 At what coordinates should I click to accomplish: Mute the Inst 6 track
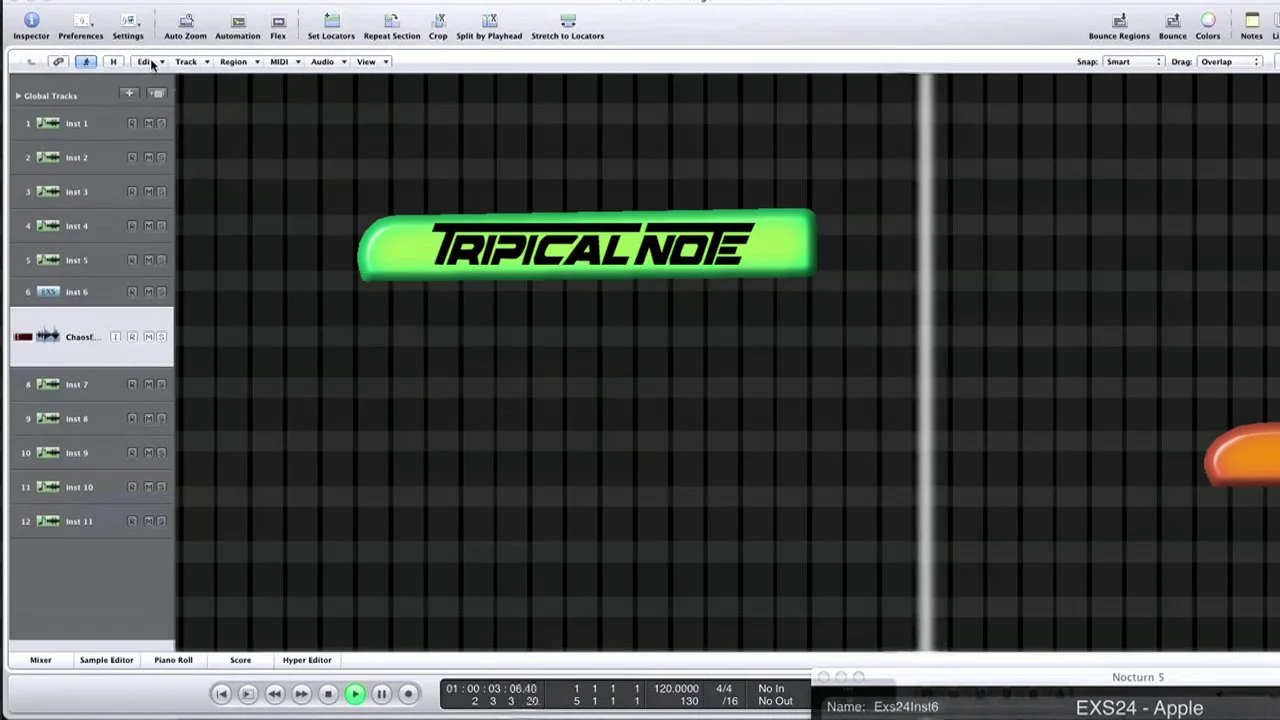click(148, 292)
